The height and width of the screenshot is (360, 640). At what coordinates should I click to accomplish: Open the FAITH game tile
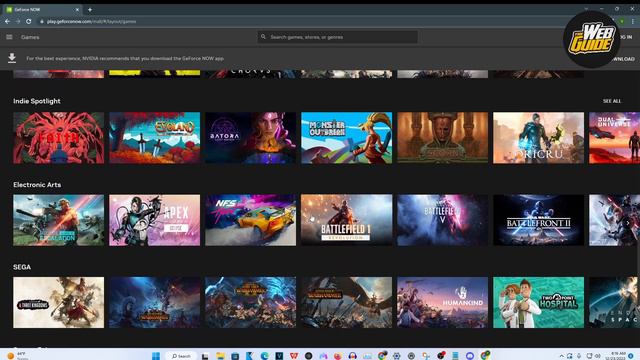click(x=58, y=138)
